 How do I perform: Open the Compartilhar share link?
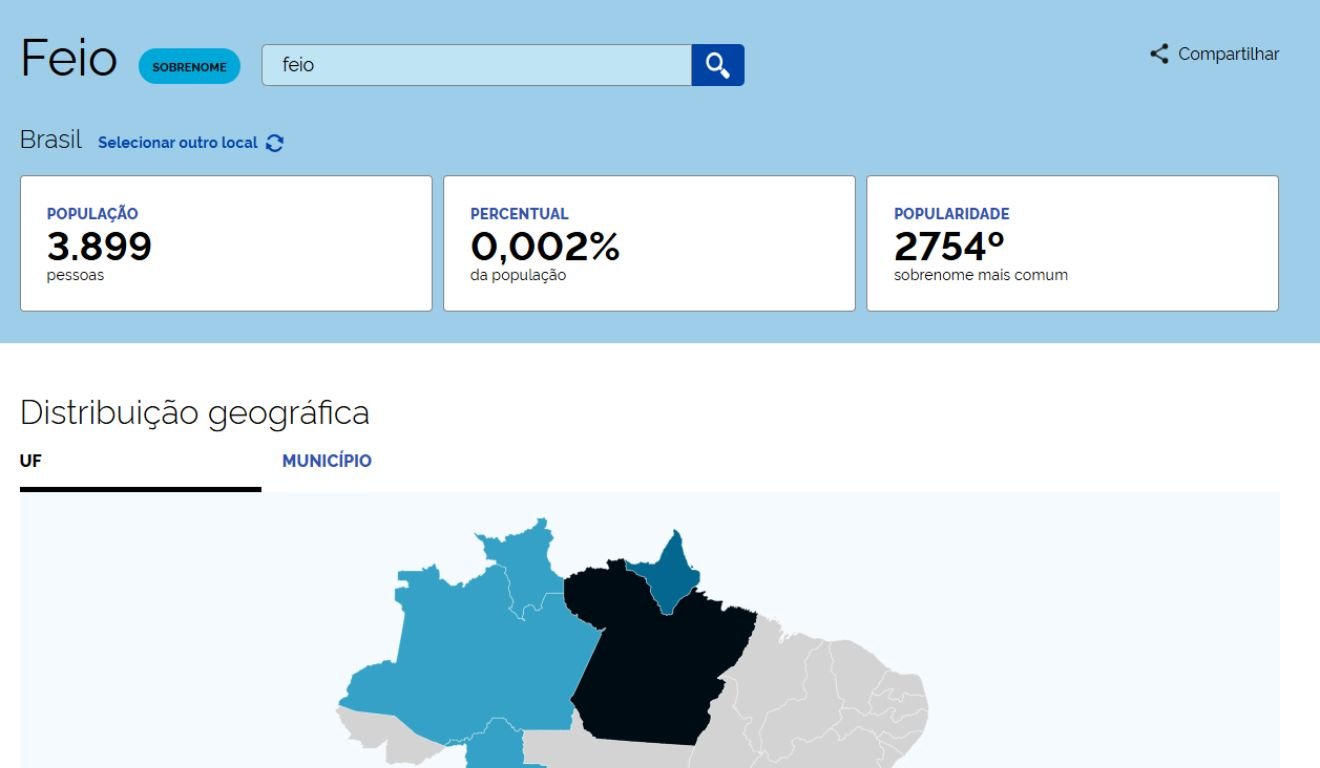(x=1227, y=54)
